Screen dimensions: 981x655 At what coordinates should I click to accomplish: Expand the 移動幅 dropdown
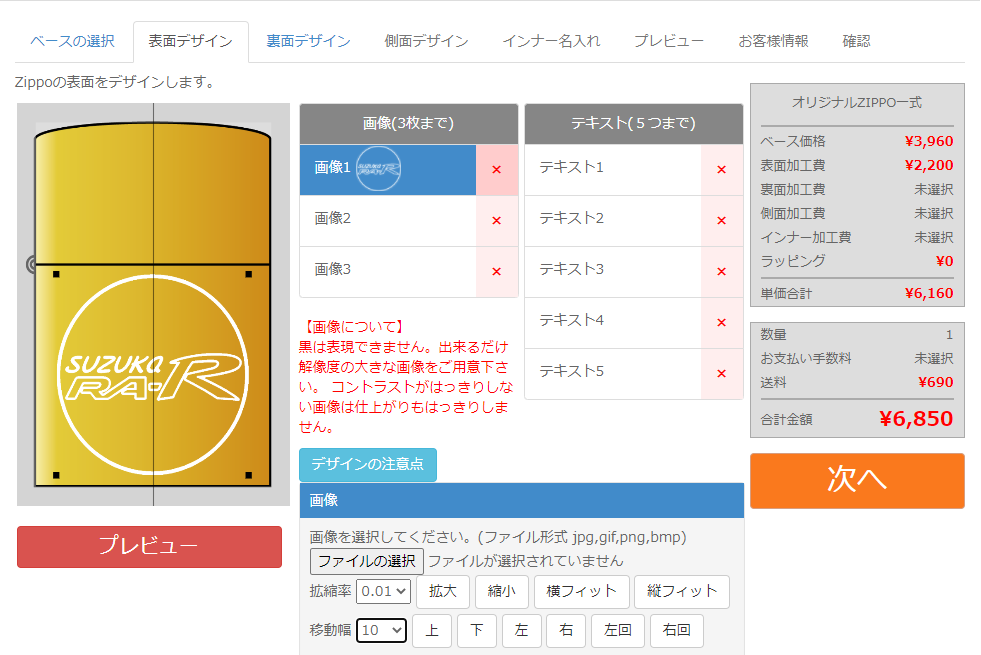pos(381,630)
